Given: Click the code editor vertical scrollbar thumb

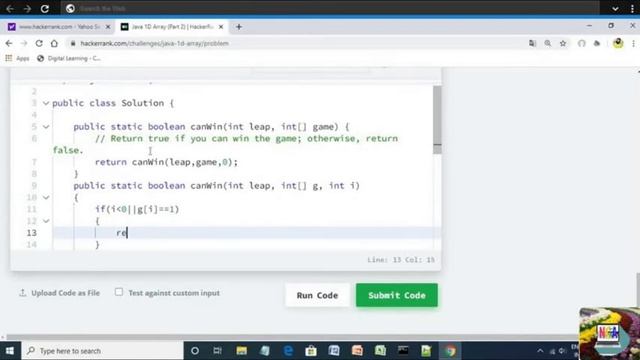Looking at the screenshot, I should click(x=437, y=119).
